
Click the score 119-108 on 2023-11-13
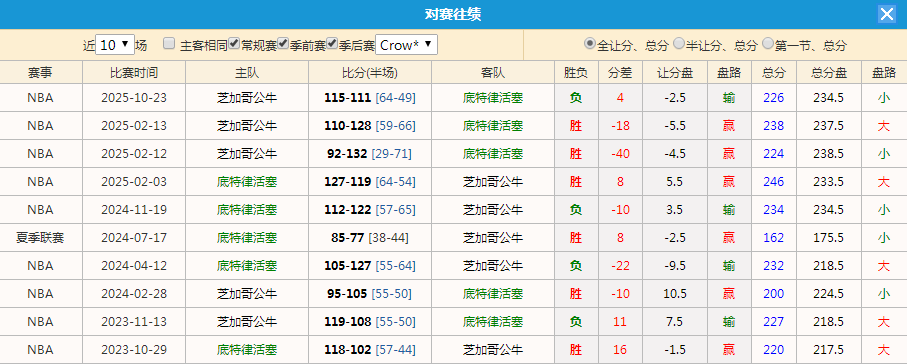tap(347, 321)
